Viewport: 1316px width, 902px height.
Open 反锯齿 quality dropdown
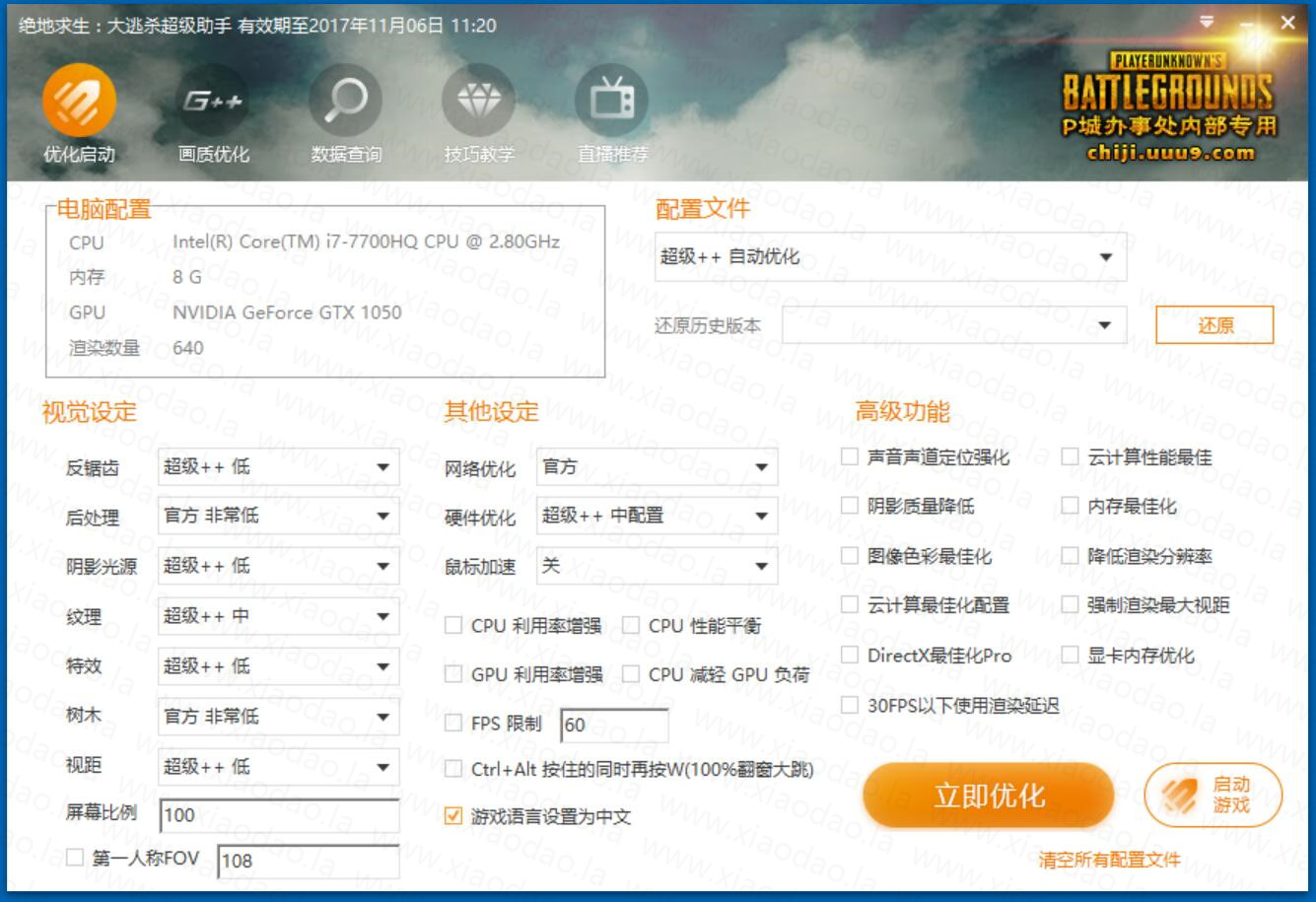pyautogui.click(x=279, y=467)
